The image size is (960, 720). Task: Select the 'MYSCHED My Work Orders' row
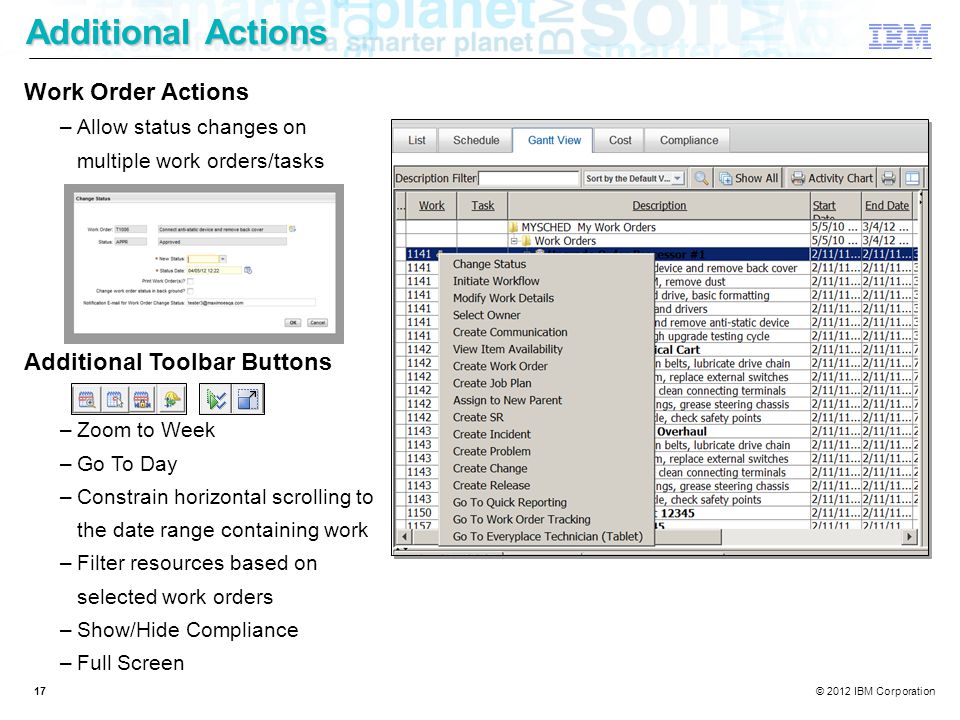(x=659, y=227)
